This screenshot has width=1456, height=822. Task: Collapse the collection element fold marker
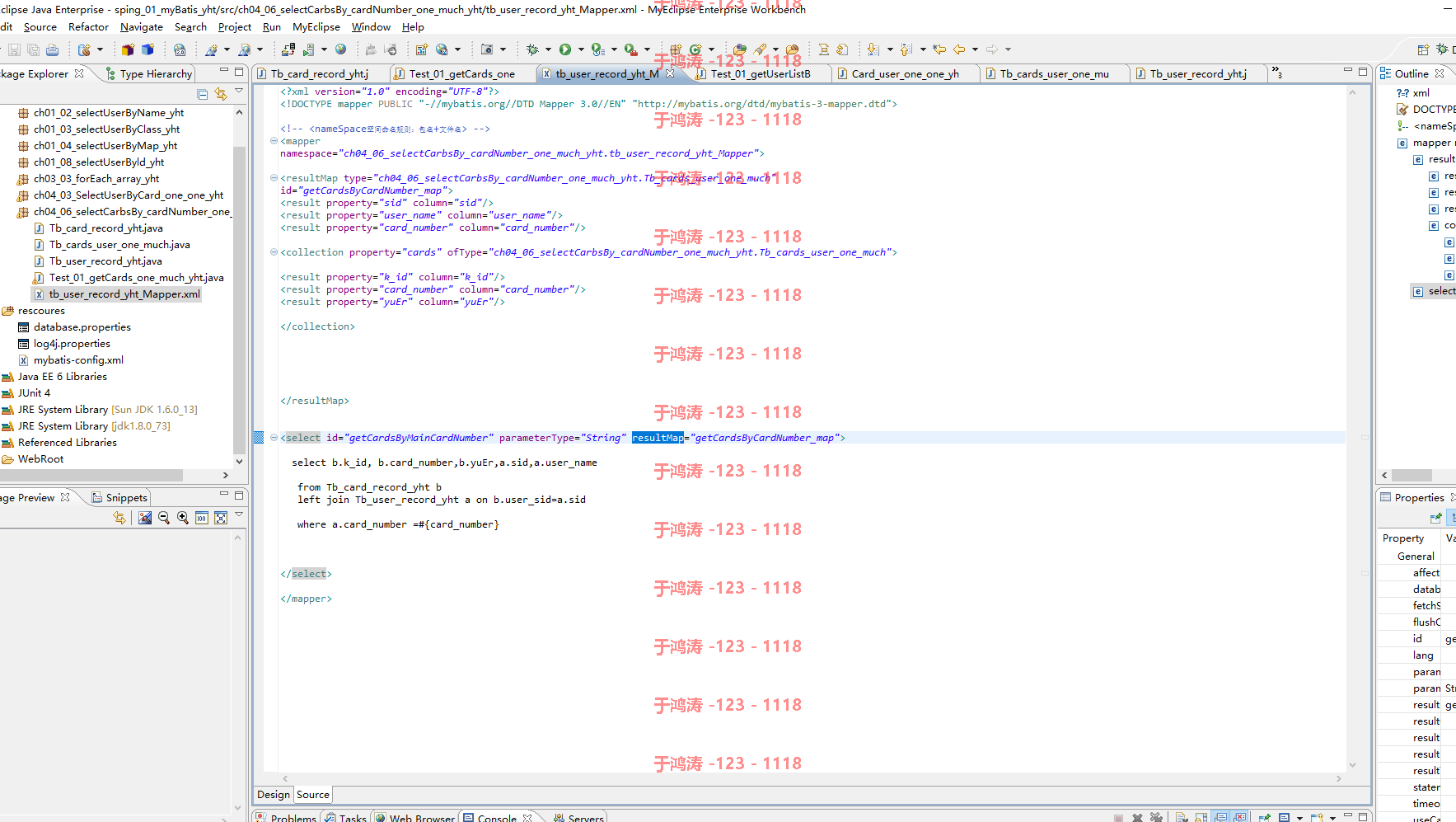coord(274,252)
